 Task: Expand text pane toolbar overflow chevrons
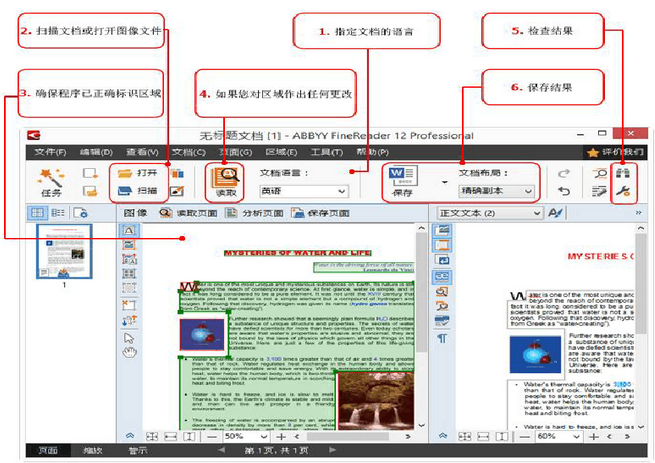638,213
